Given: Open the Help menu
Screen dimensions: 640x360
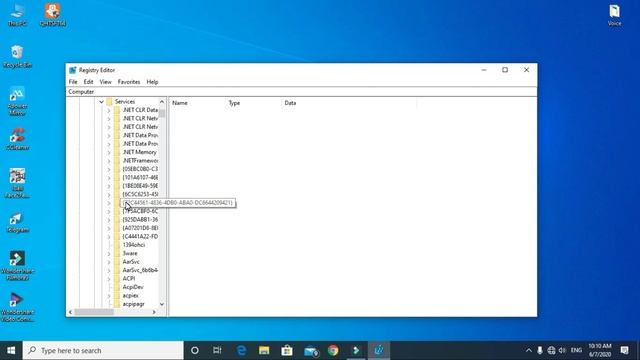Looking at the screenshot, I should click(x=152, y=82).
